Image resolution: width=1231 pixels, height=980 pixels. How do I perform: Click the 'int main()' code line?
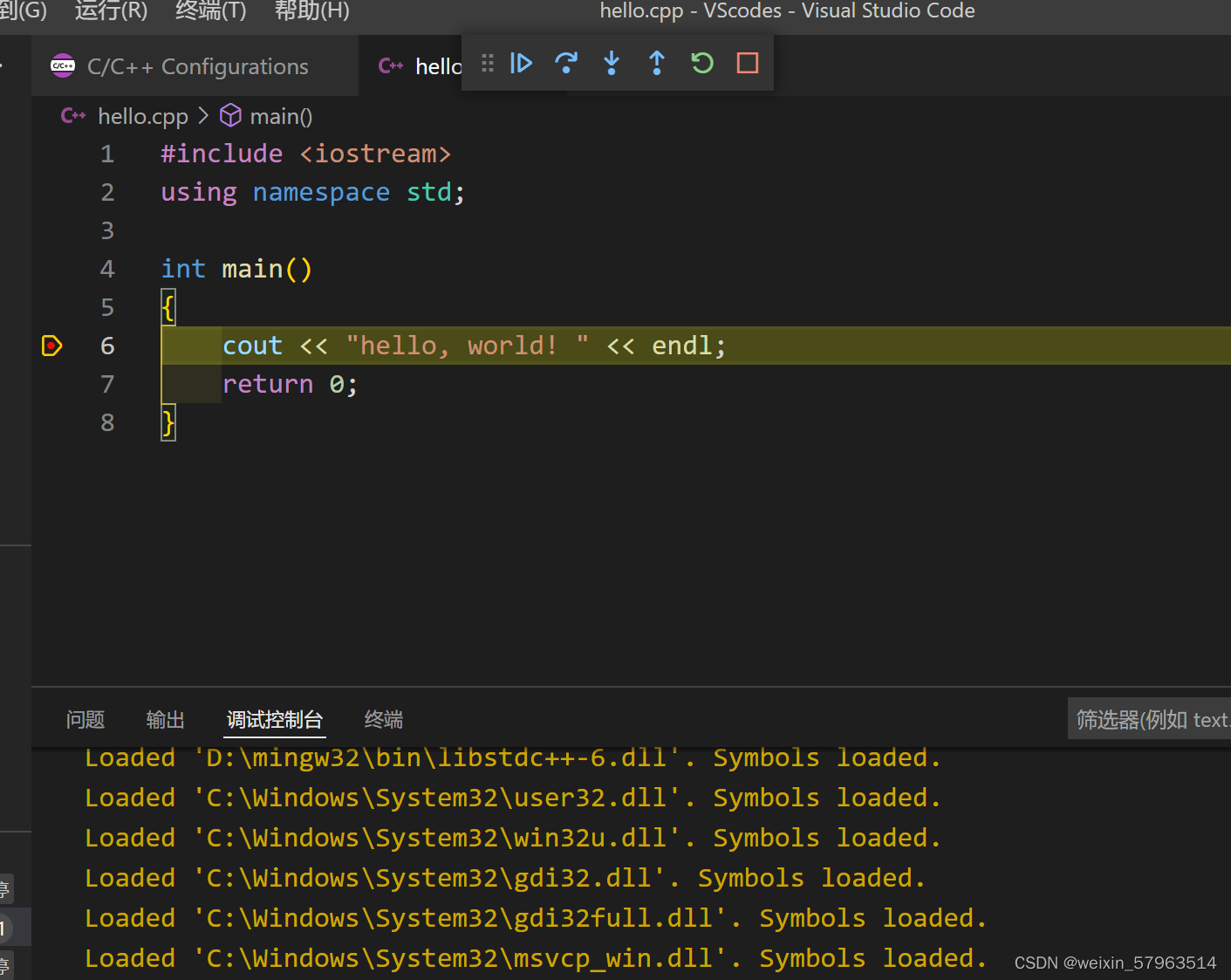pos(236,270)
